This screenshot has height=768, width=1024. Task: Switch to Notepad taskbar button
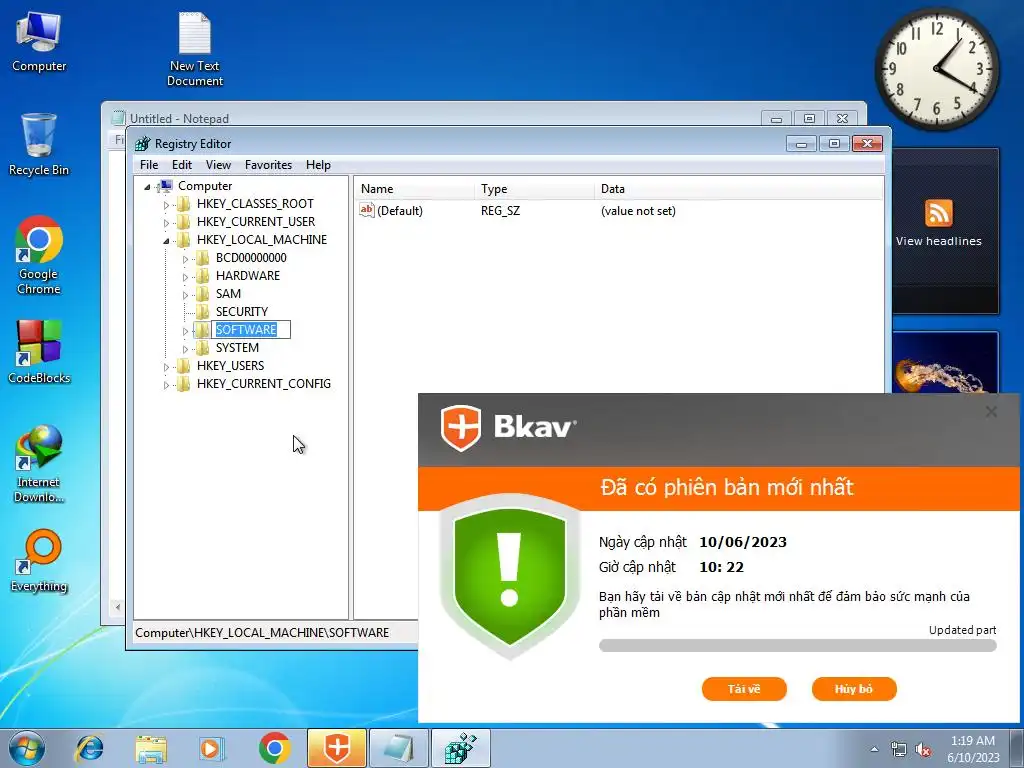point(398,748)
